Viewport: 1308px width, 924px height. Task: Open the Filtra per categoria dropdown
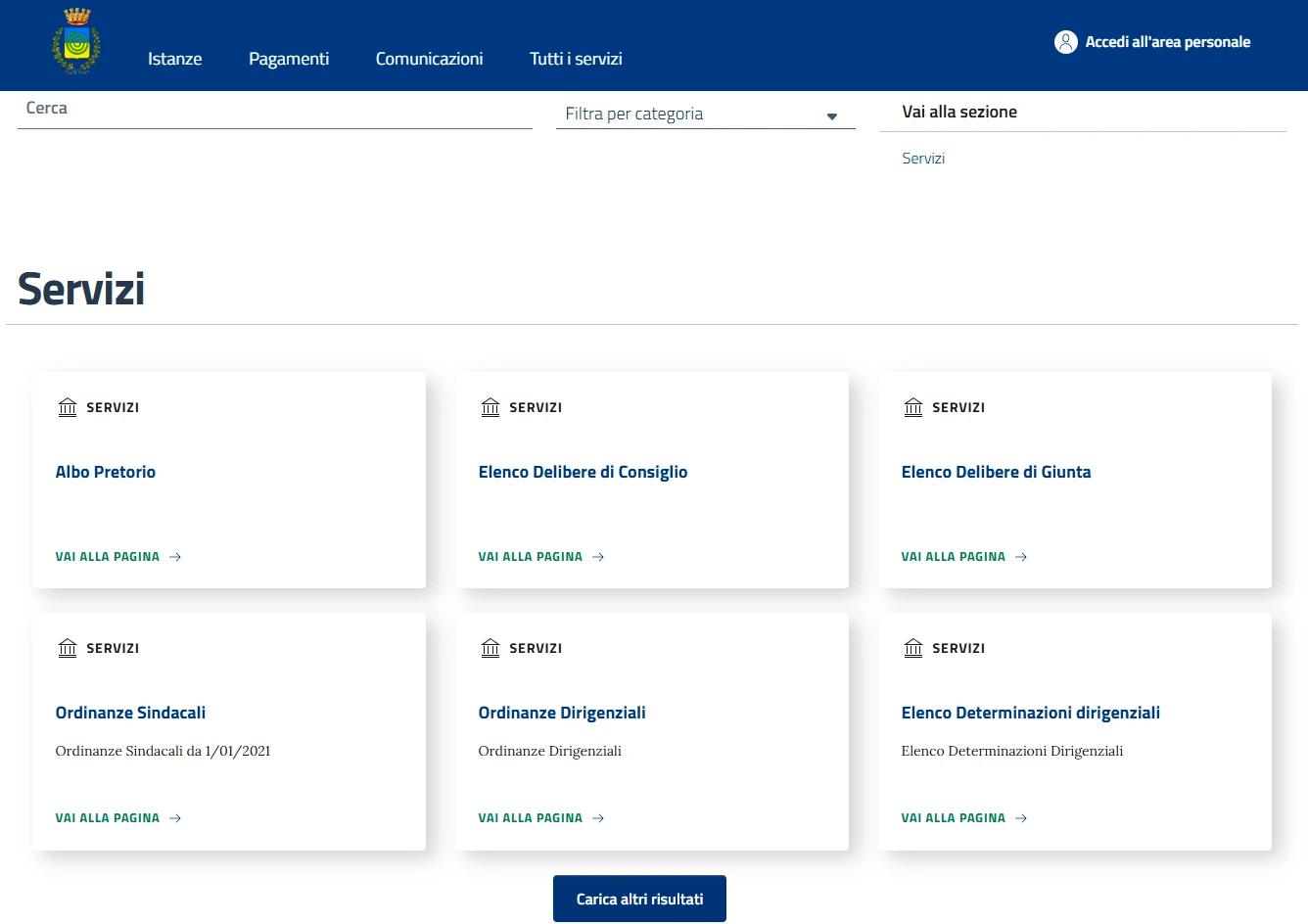pyautogui.click(x=706, y=114)
